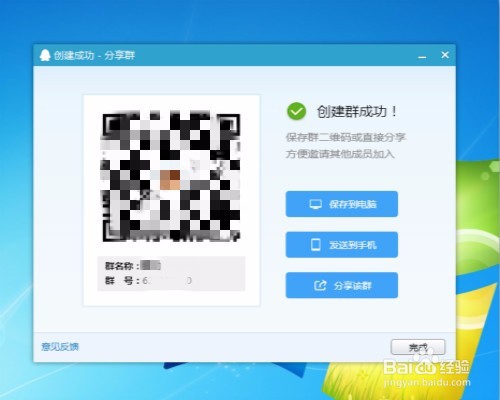Image resolution: width=500 pixels, height=400 pixels.
Task: Click the 群名称 label text
Action: pyautogui.click(x=122, y=266)
